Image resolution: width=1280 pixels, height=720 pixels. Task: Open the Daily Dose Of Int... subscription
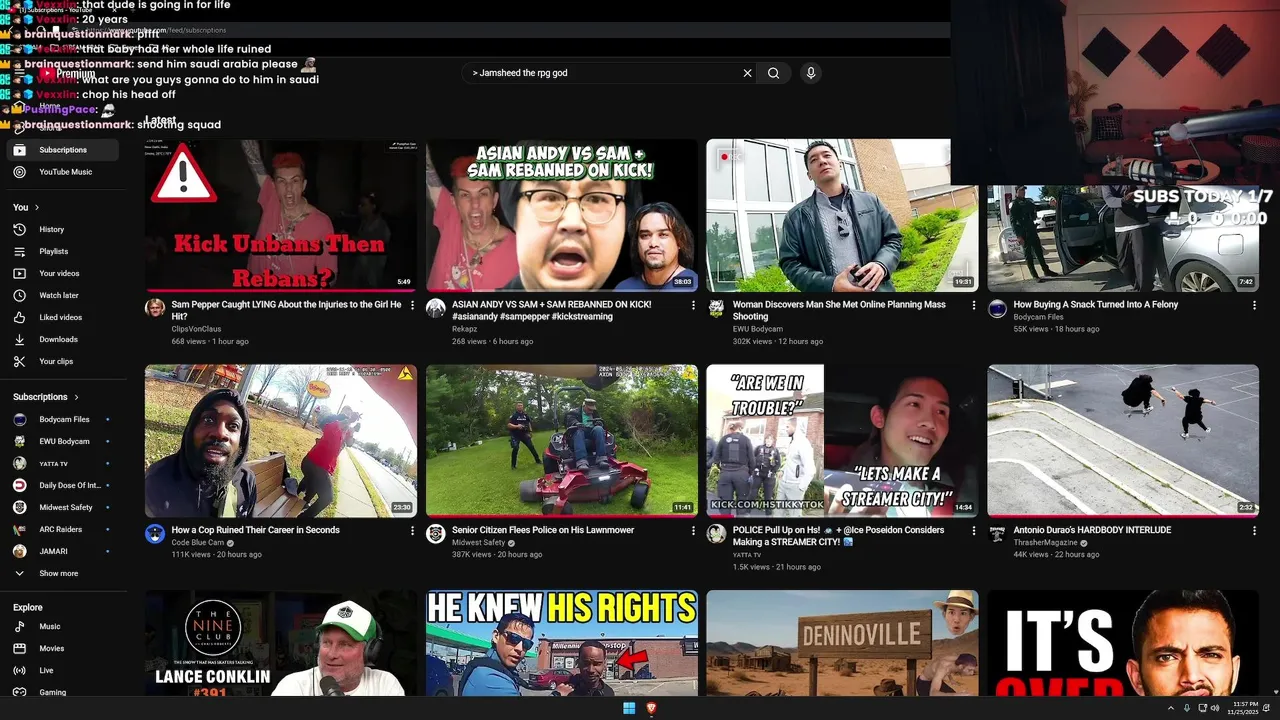(62, 486)
